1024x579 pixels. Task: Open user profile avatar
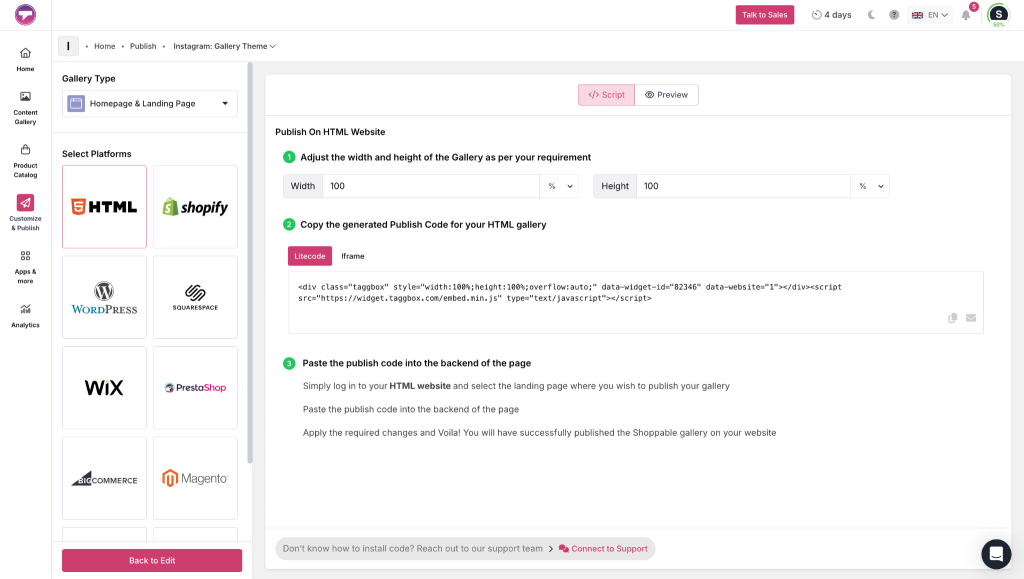(998, 14)
